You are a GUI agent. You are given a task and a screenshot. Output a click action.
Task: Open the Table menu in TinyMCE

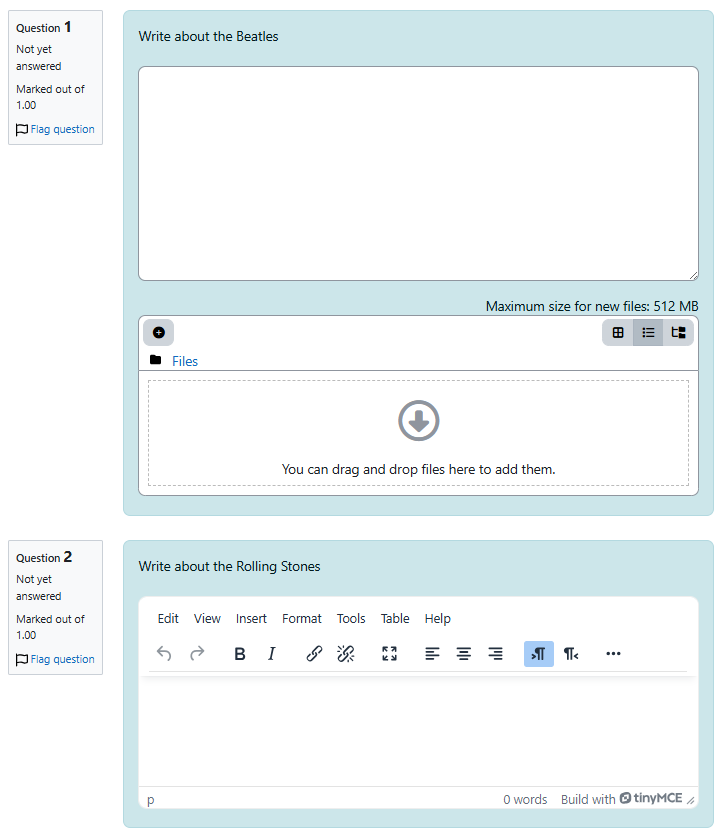pyautogui.click(x=395, y=619)
